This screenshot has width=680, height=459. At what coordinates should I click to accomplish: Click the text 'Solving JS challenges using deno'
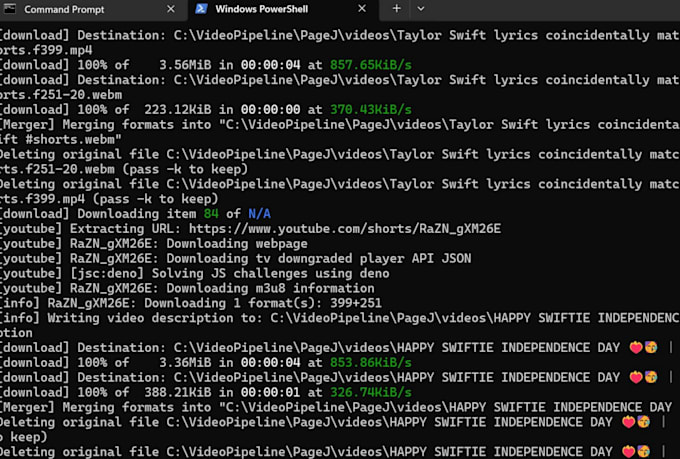click(270, 273)
